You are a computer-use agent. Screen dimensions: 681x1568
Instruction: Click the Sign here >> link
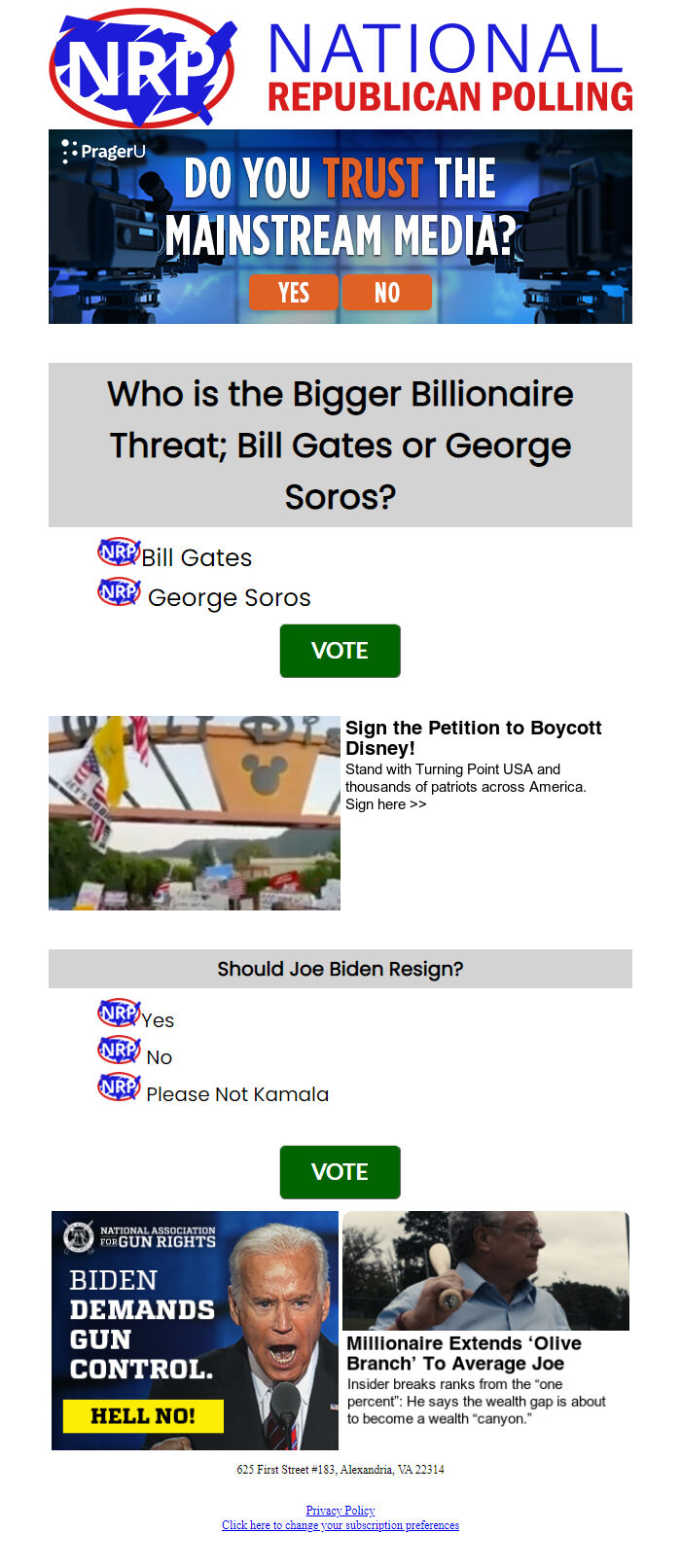[385, 804]
